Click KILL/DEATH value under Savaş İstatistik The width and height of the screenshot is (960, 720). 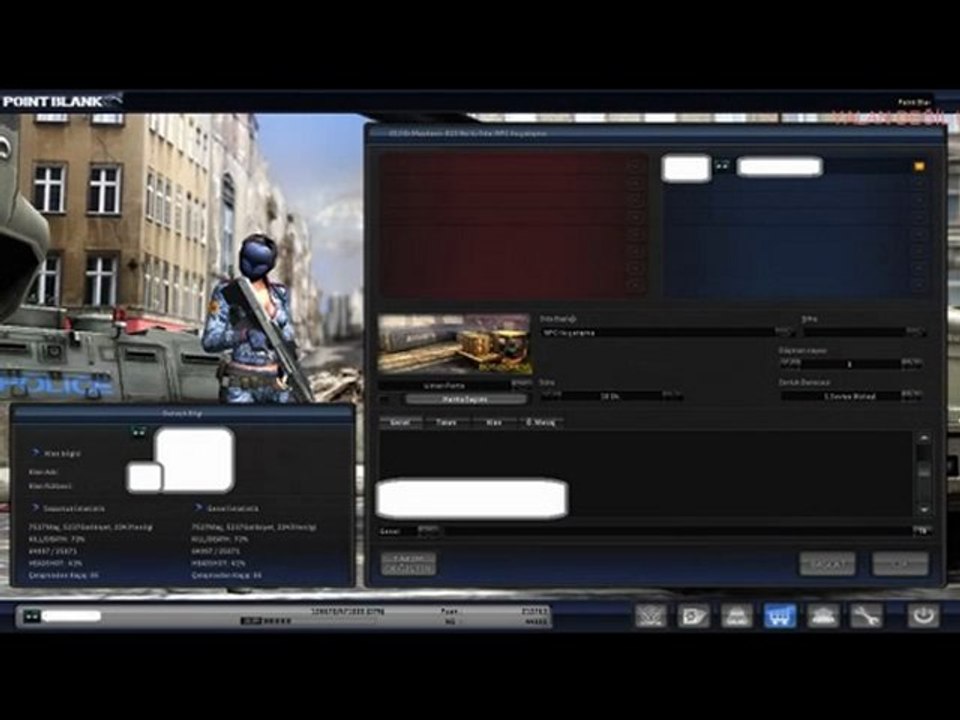point(57,539)
